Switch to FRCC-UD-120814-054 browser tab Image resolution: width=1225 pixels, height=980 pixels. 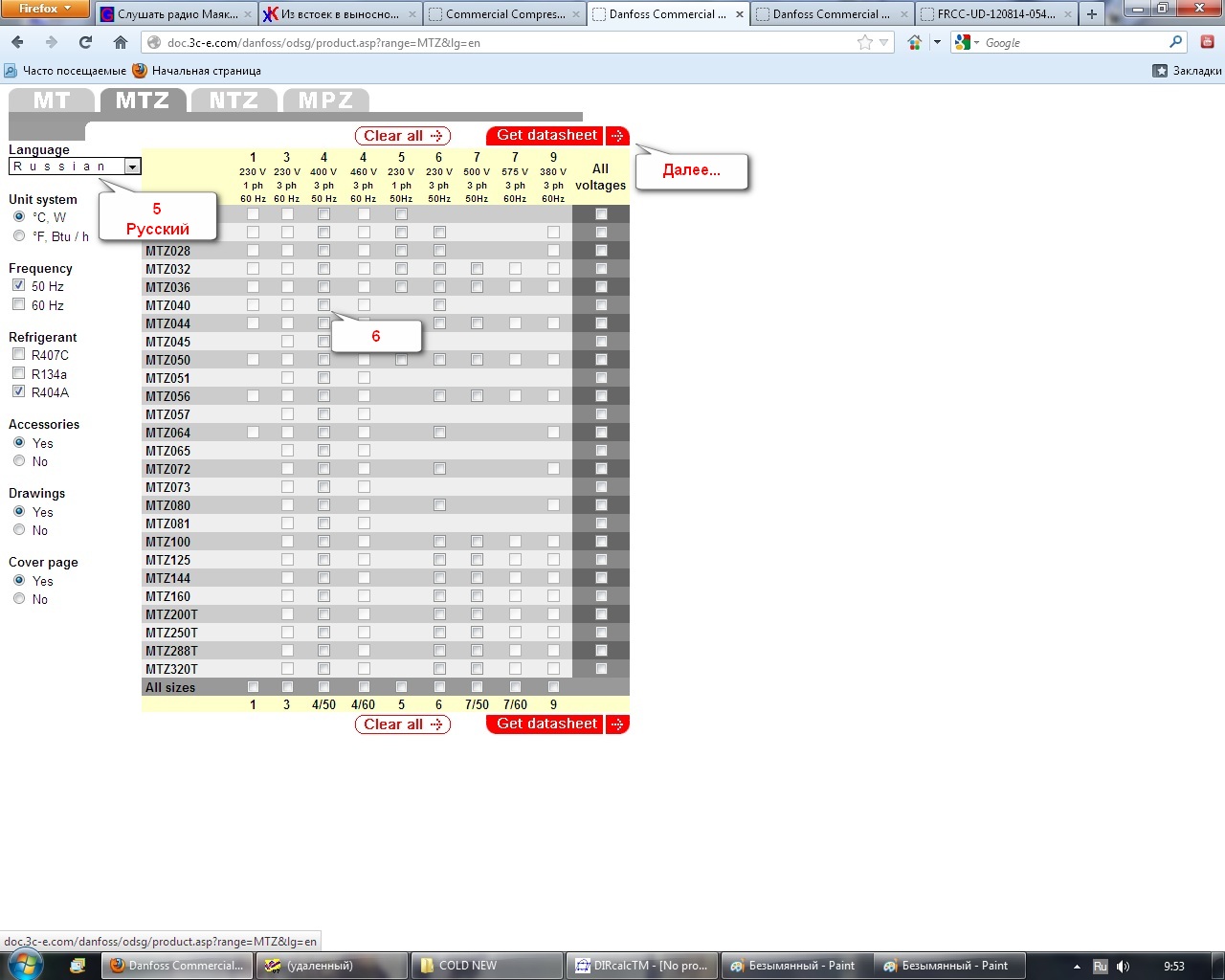click(996, 14)
